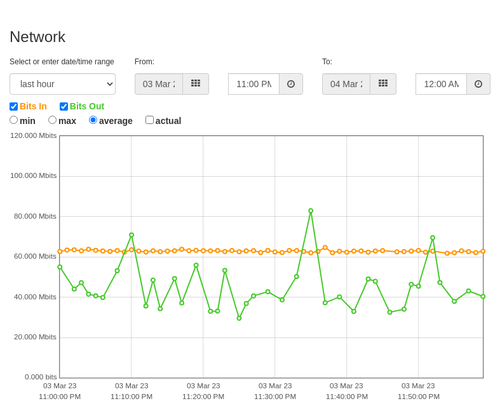
Task: Click the '120.000 Mbits' axis label
Action: pos(33,135)
